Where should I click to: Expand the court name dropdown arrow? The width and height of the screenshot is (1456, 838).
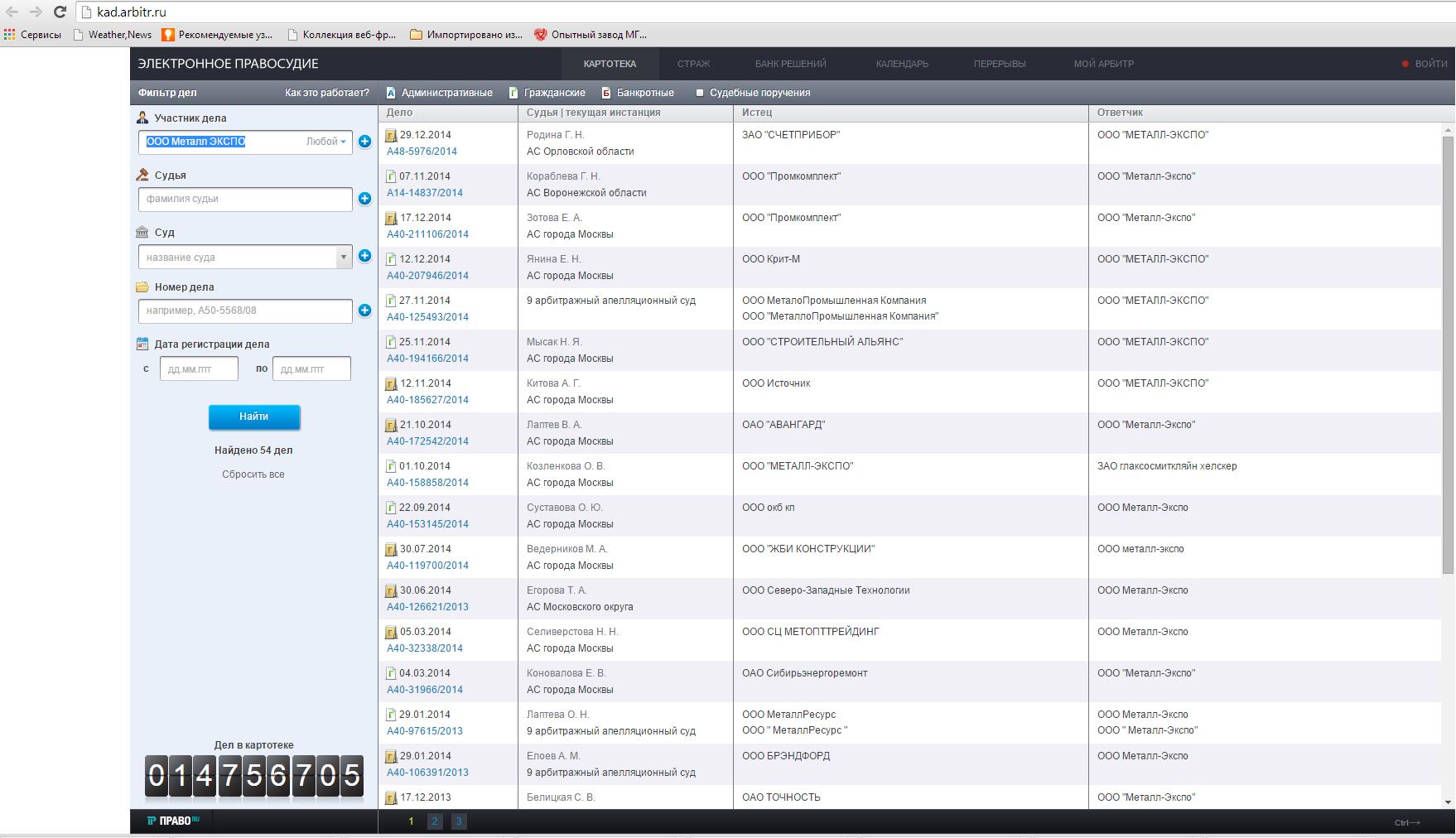pyautogui.click(x=343, y=257)
